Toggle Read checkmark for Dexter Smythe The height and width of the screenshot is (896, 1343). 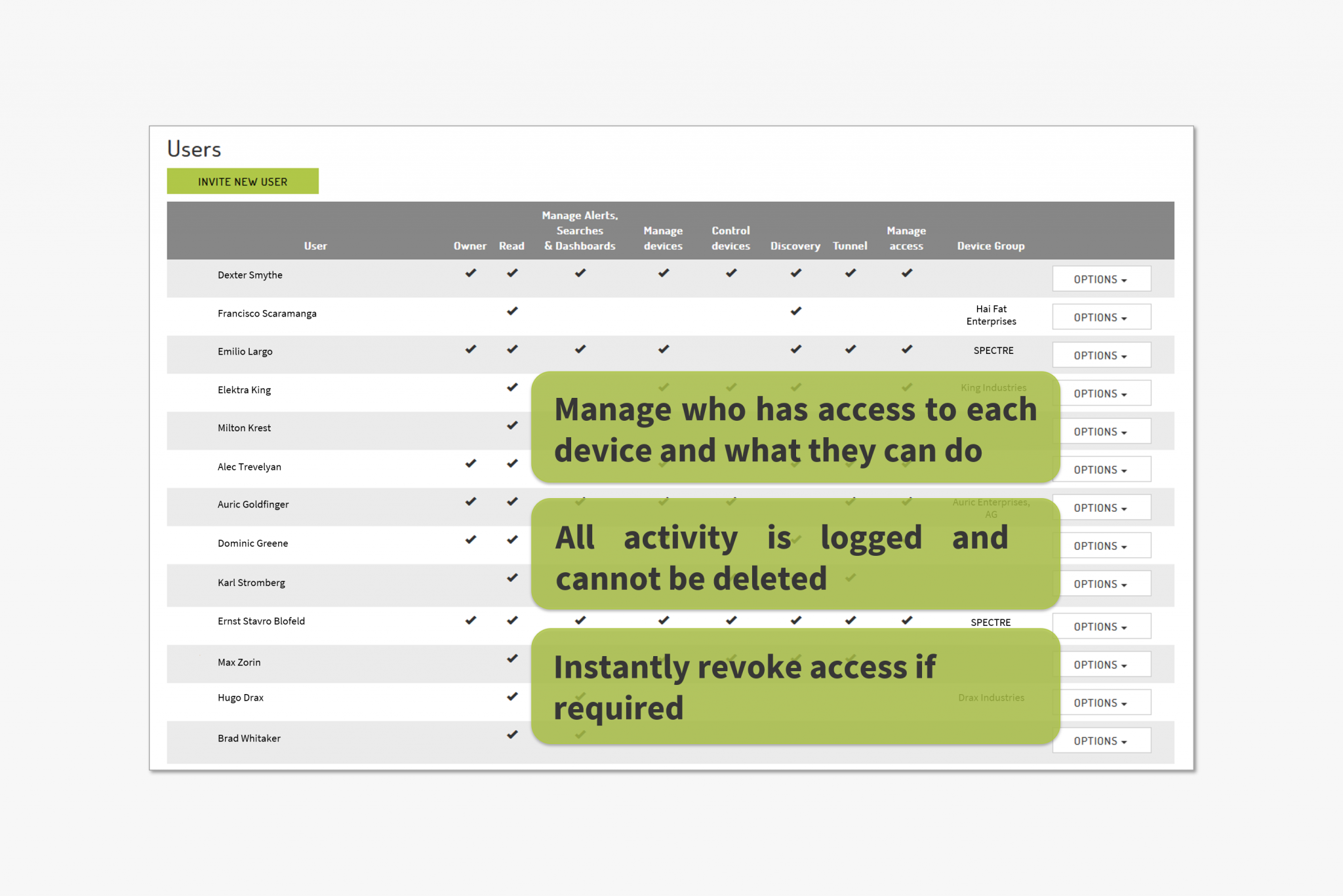point(512,273)
